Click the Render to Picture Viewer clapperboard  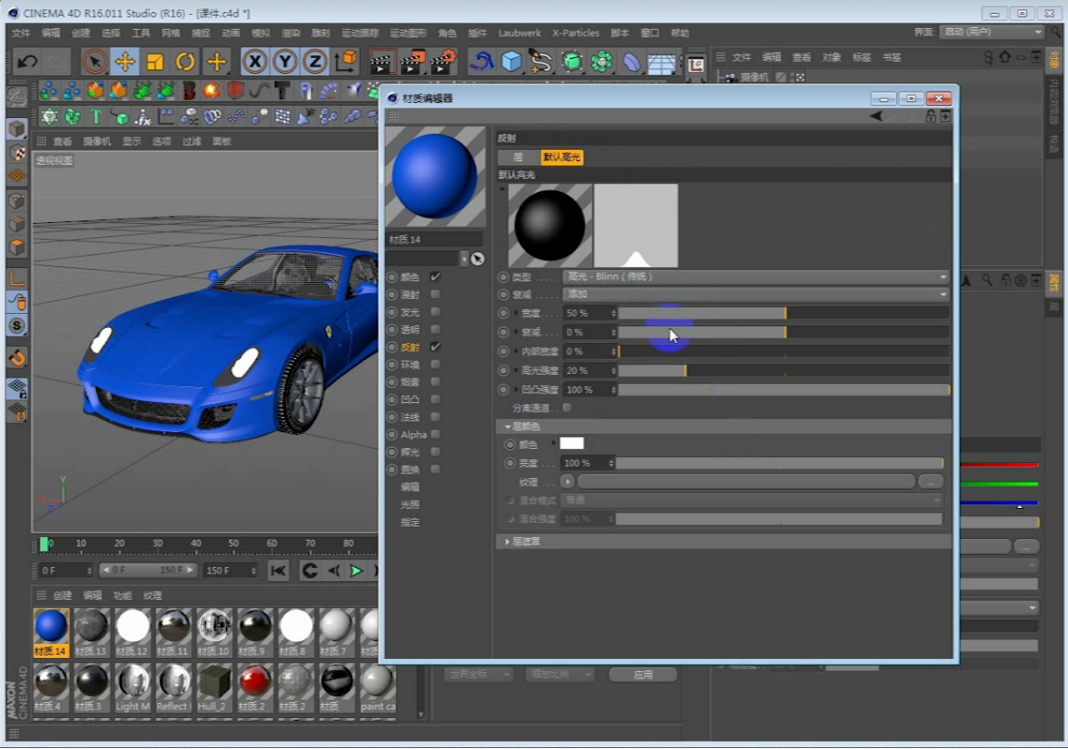[411, 62]
